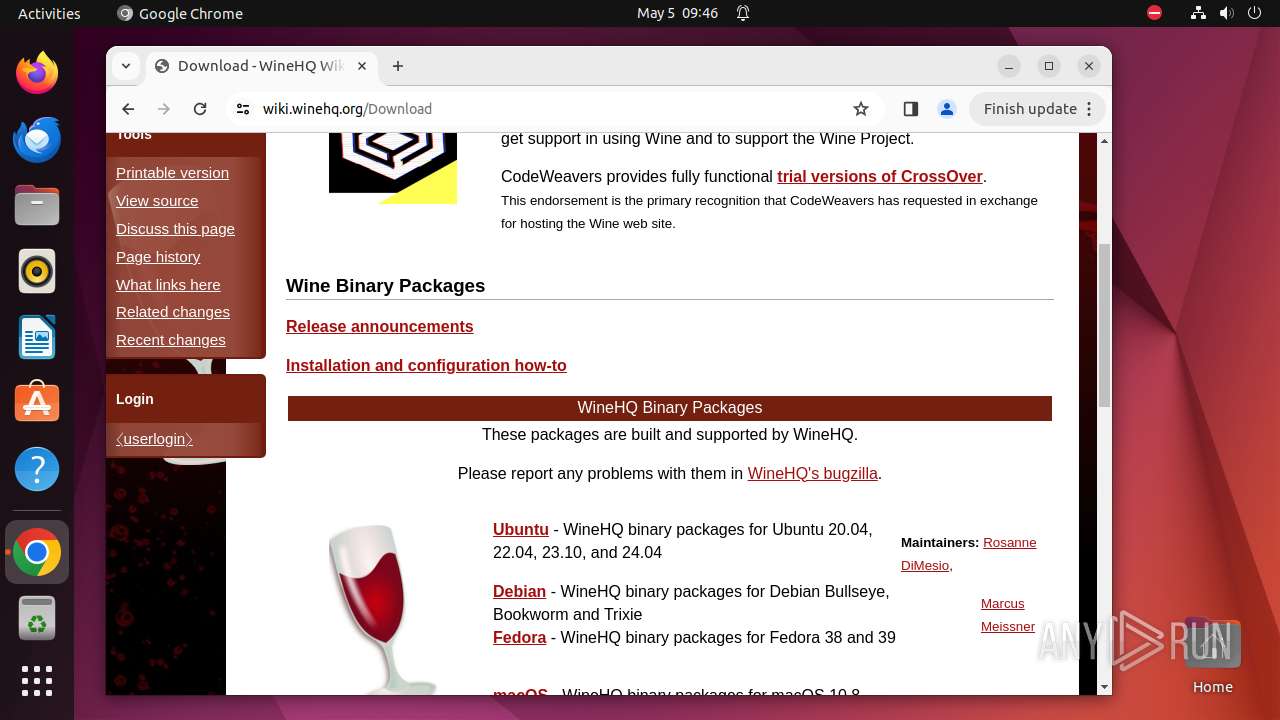The image size is (1280, 720).
Task: Click the page vertical scrollbar thumb
Action: click(x=1104, y=325)
